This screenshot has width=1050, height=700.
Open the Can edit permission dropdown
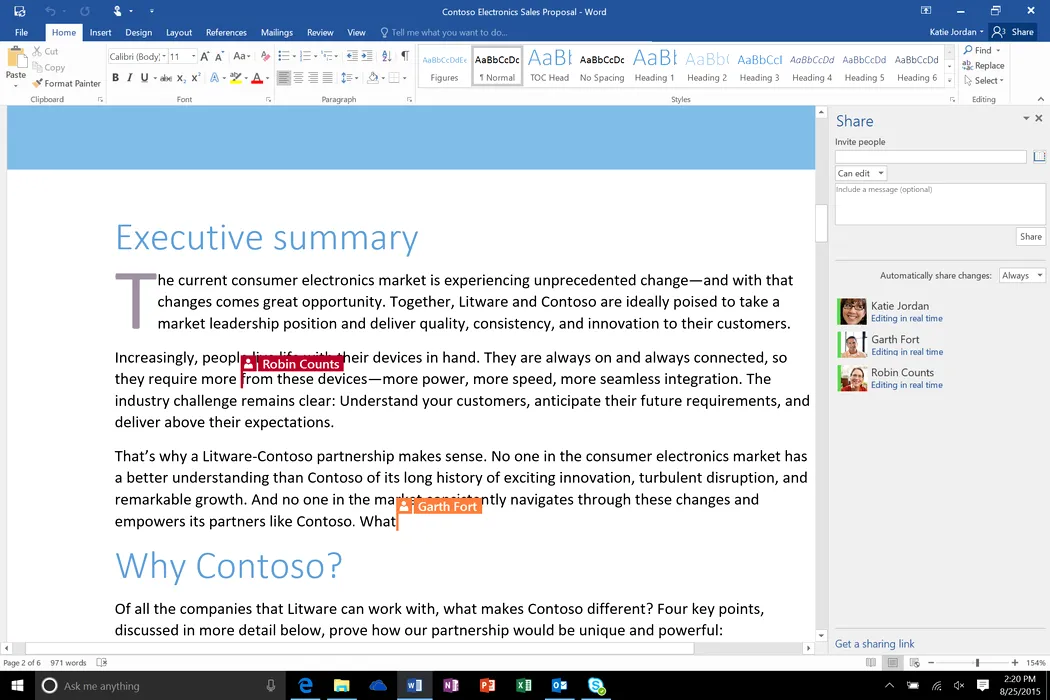(861, 174)
